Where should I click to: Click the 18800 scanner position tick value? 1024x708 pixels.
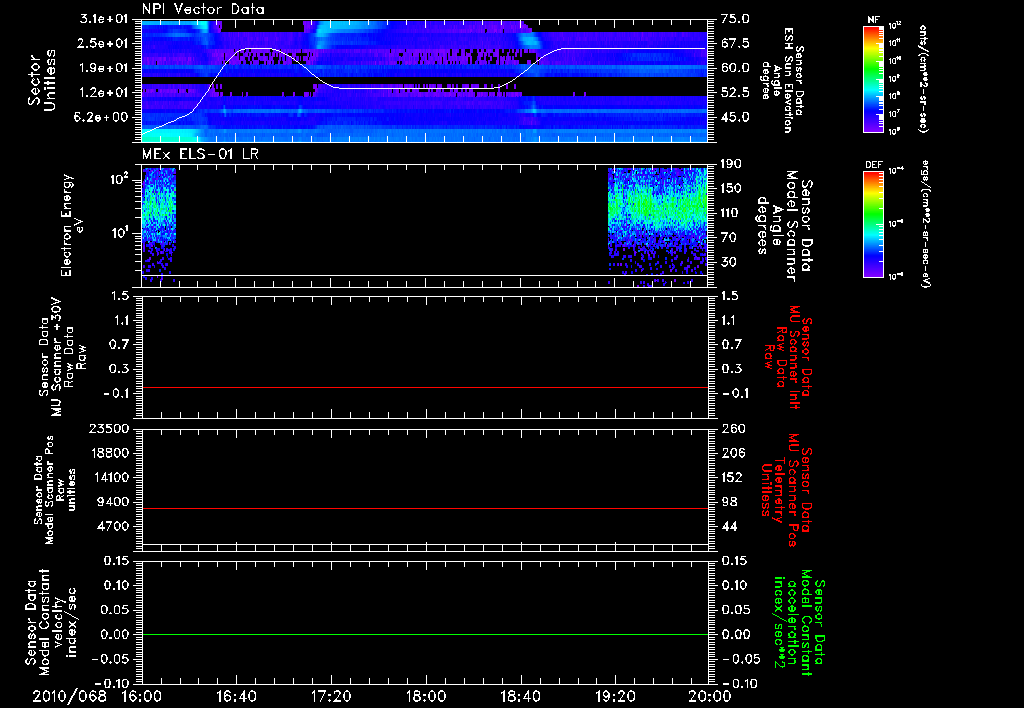(x=110, y=453)
